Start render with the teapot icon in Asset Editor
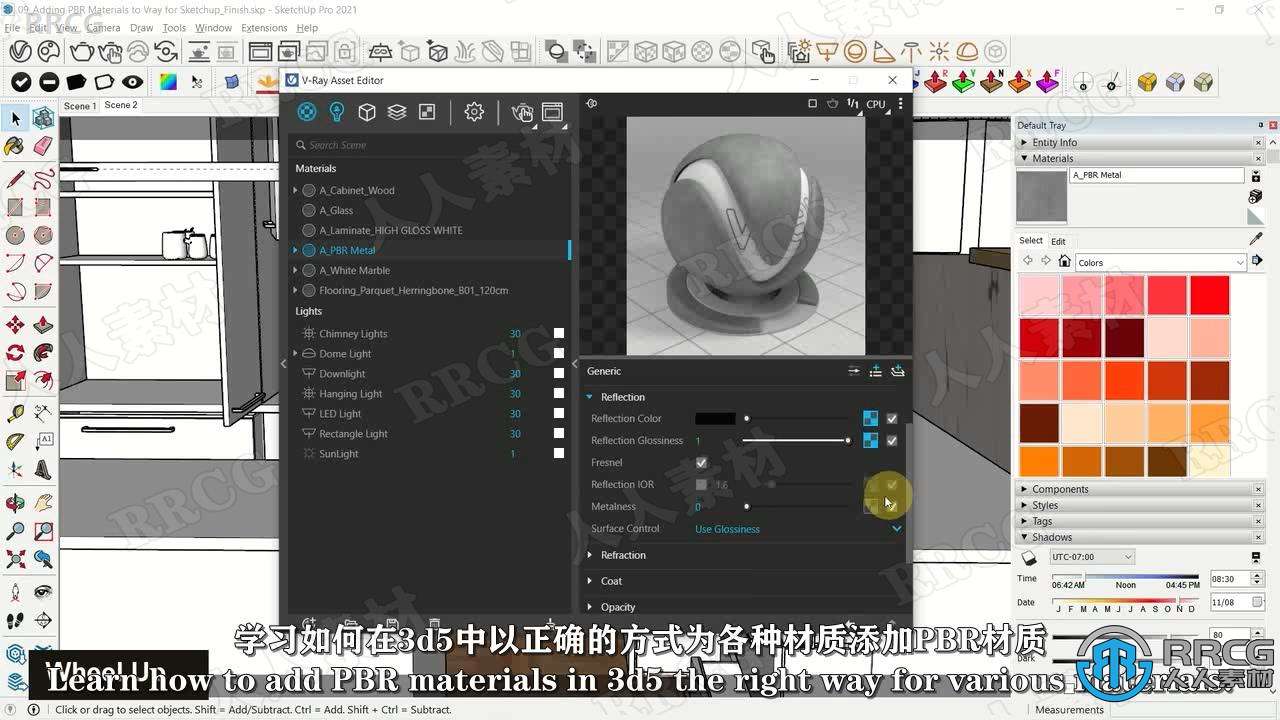Screen dimensions: 1280x720 point(521,112)
